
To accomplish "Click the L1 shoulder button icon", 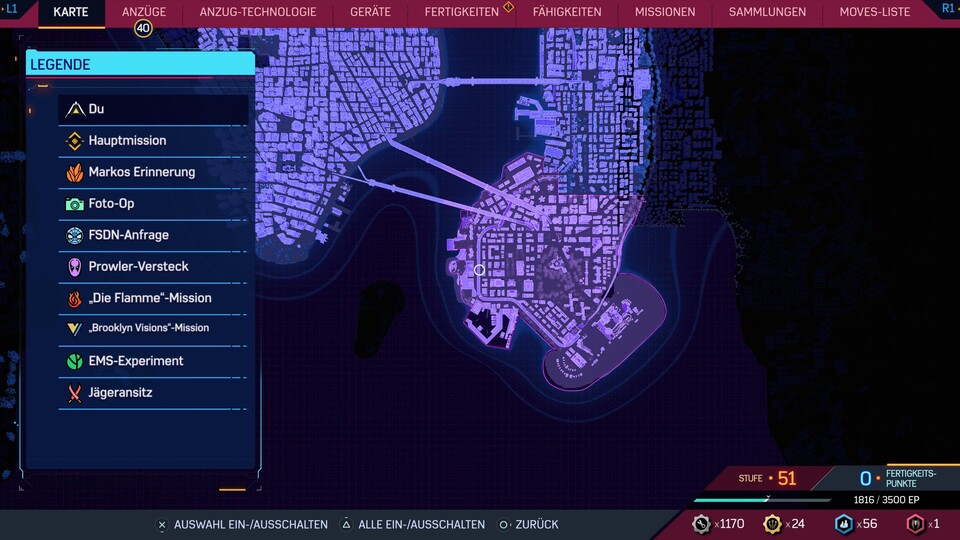I will (x=12, y=9).
